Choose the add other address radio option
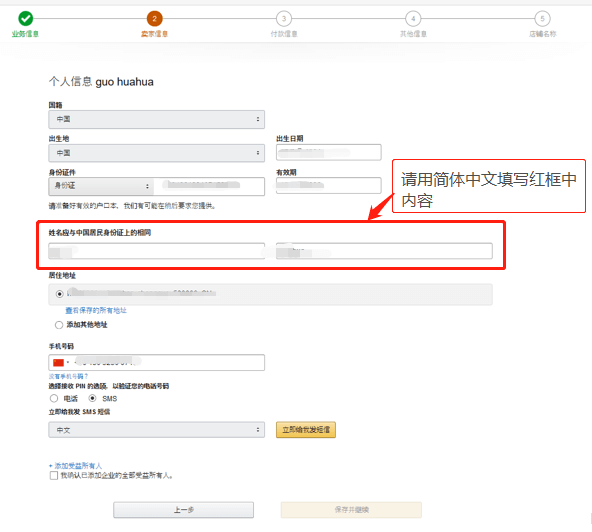 pyautogui.click(x=59, y=325)
